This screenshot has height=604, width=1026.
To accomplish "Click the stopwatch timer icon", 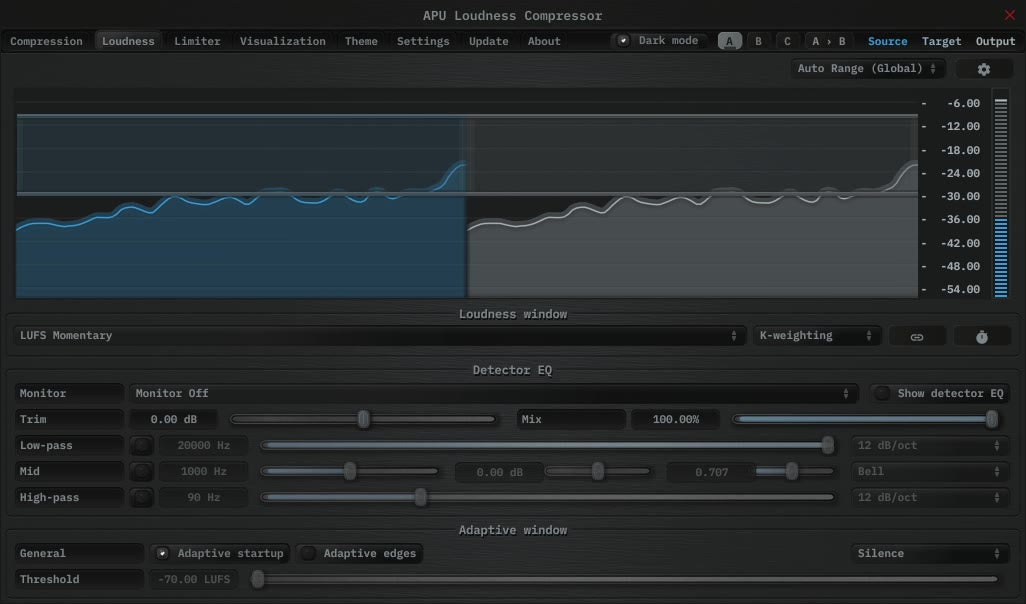I will click(x=982, y=336).
